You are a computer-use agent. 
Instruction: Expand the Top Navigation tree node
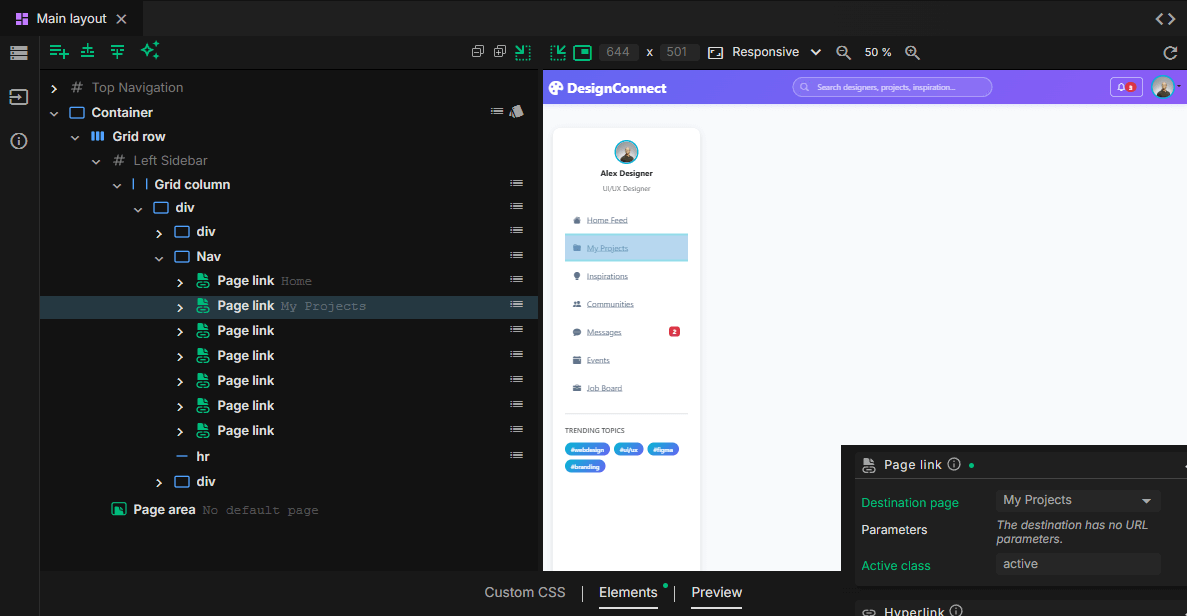[54, 89]
